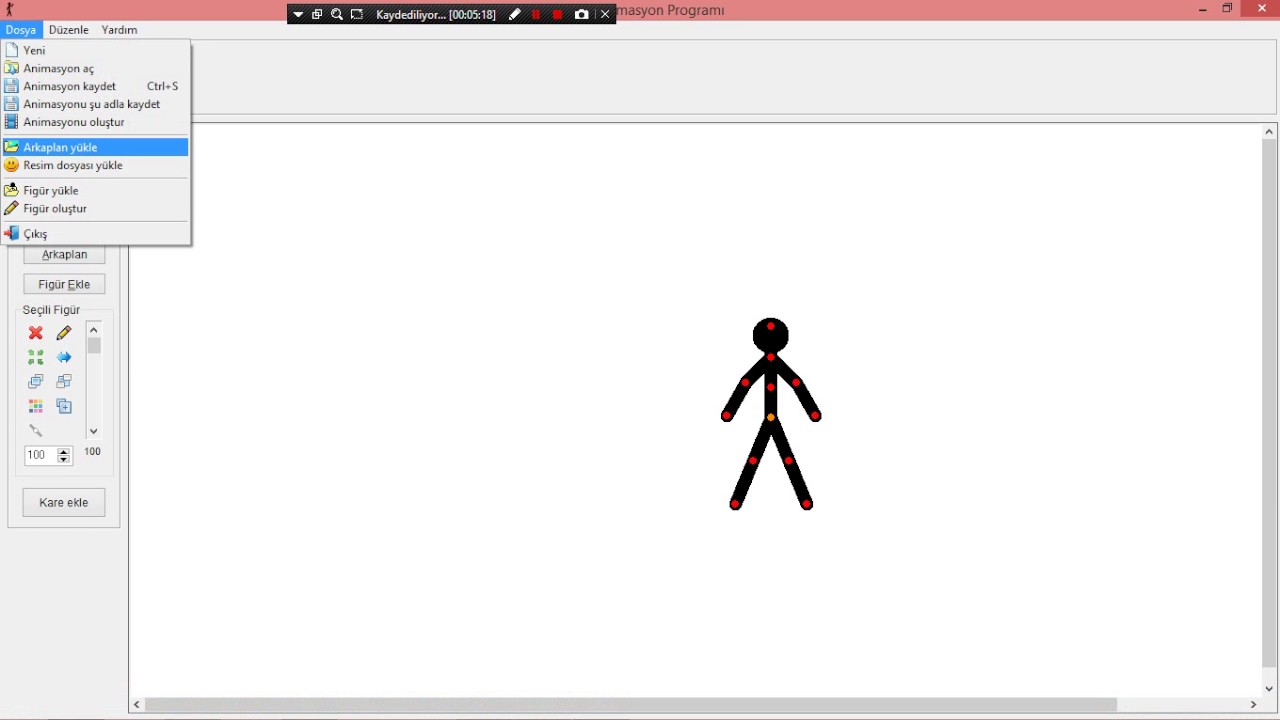Click the size input field showing 100
1280x720 pixels.
41,455
